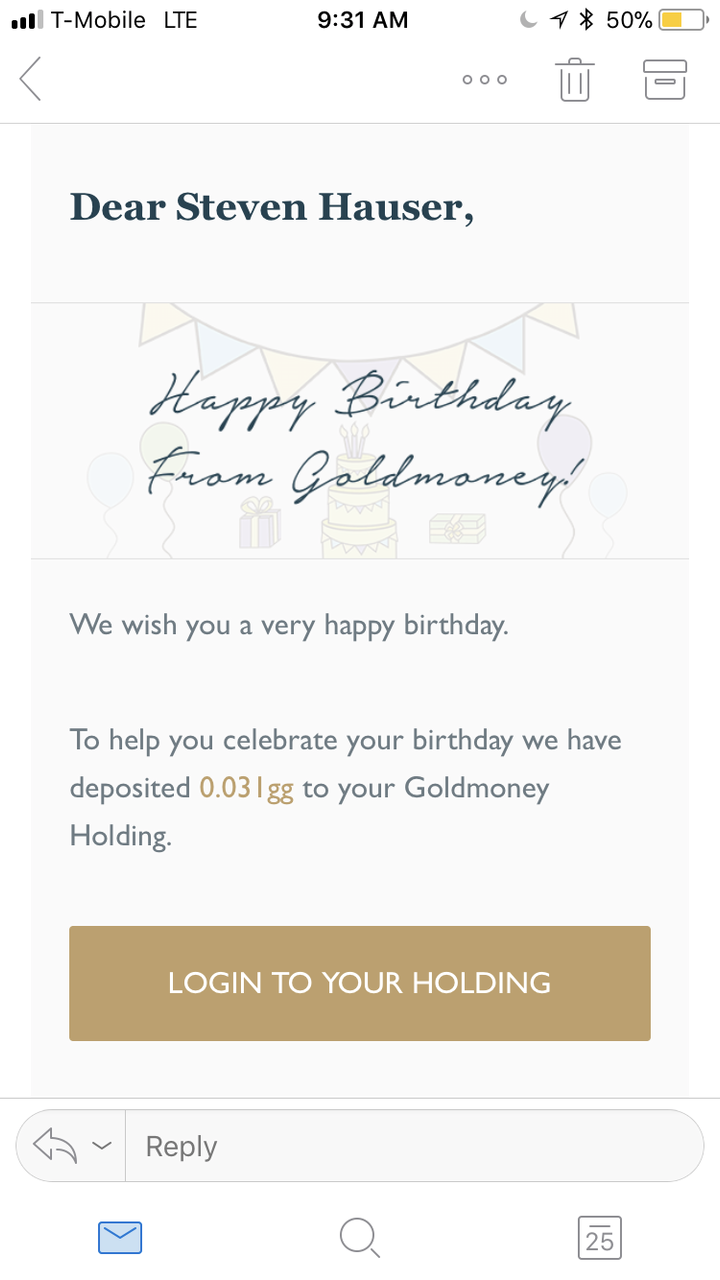
Task: Tap the battery indicator in status bar
Action: pos(685,20)
